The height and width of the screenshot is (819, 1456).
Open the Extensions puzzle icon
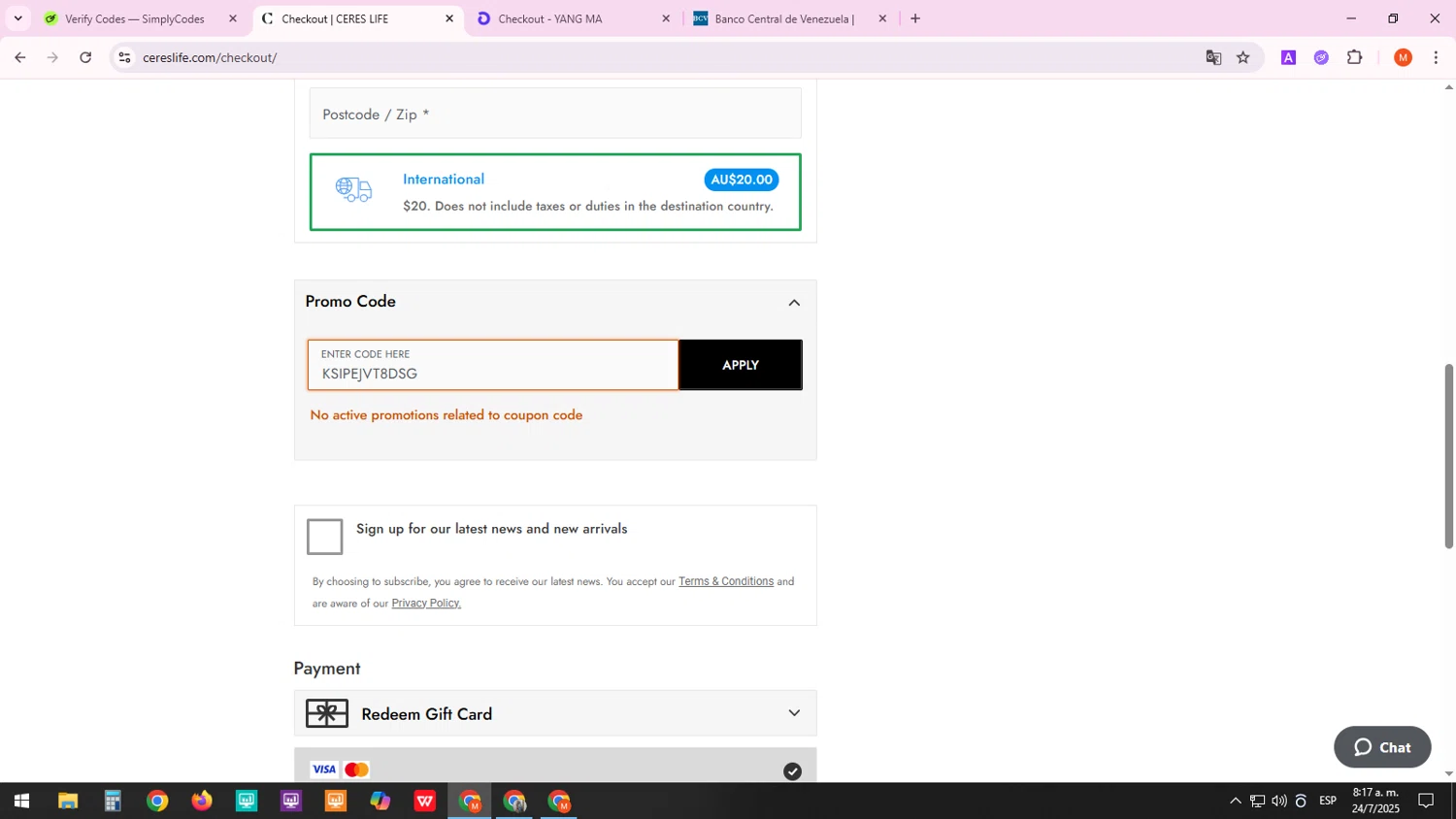click(x=1355, y=58)
